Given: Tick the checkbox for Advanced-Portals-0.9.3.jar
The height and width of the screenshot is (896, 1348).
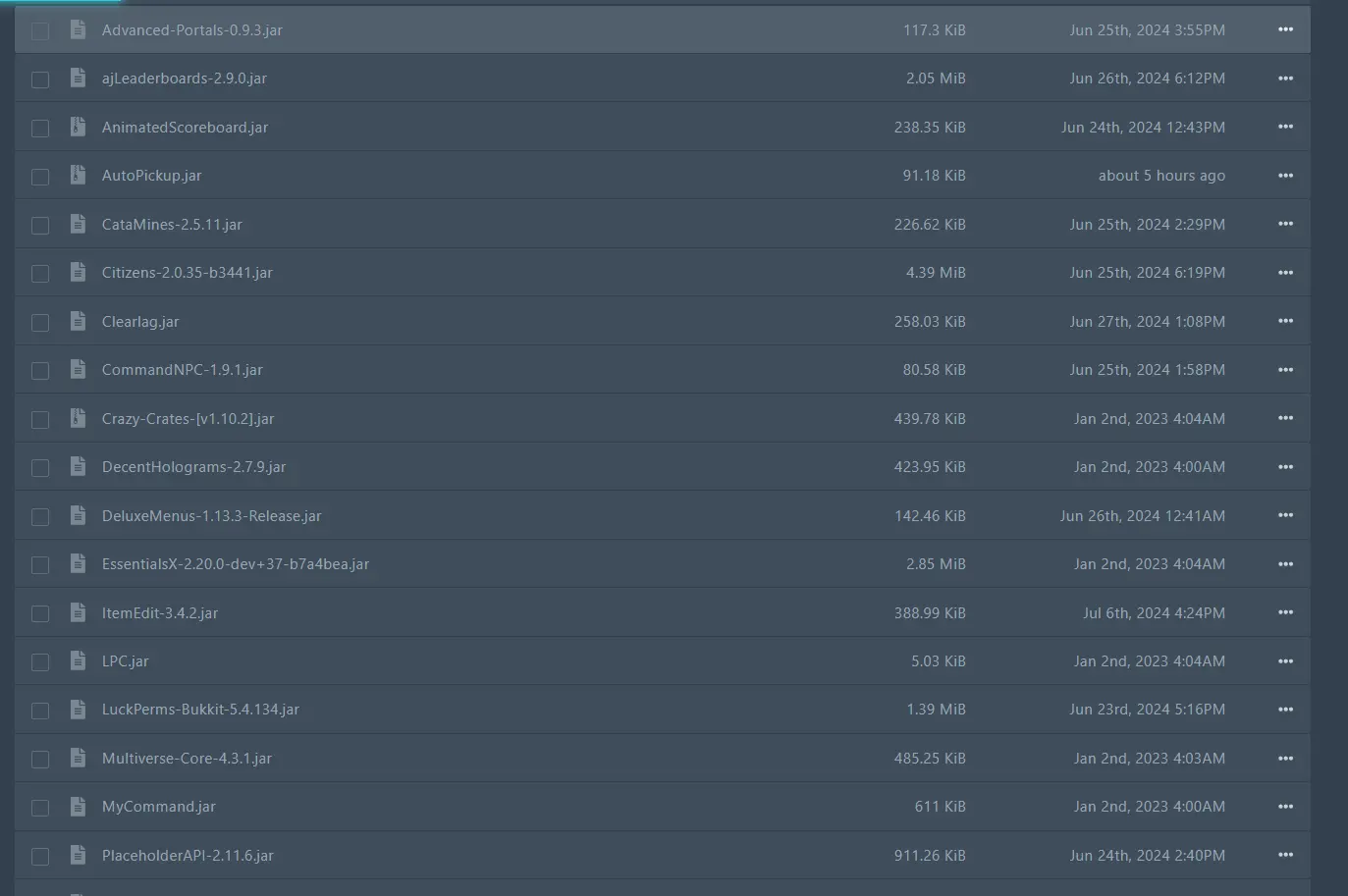Looking at the screenshot, I should 40,31.
